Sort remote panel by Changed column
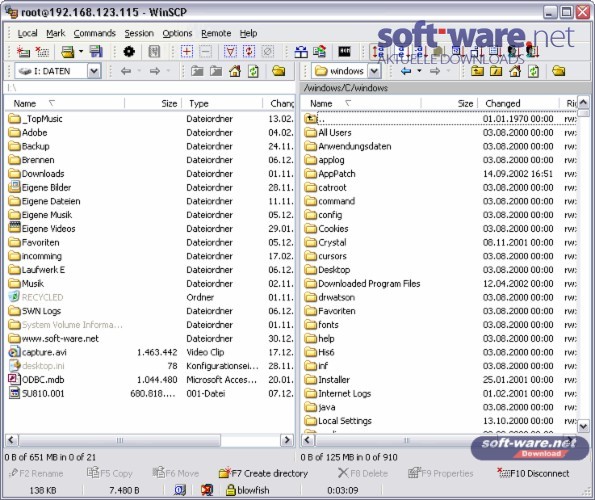 point(518,103)
